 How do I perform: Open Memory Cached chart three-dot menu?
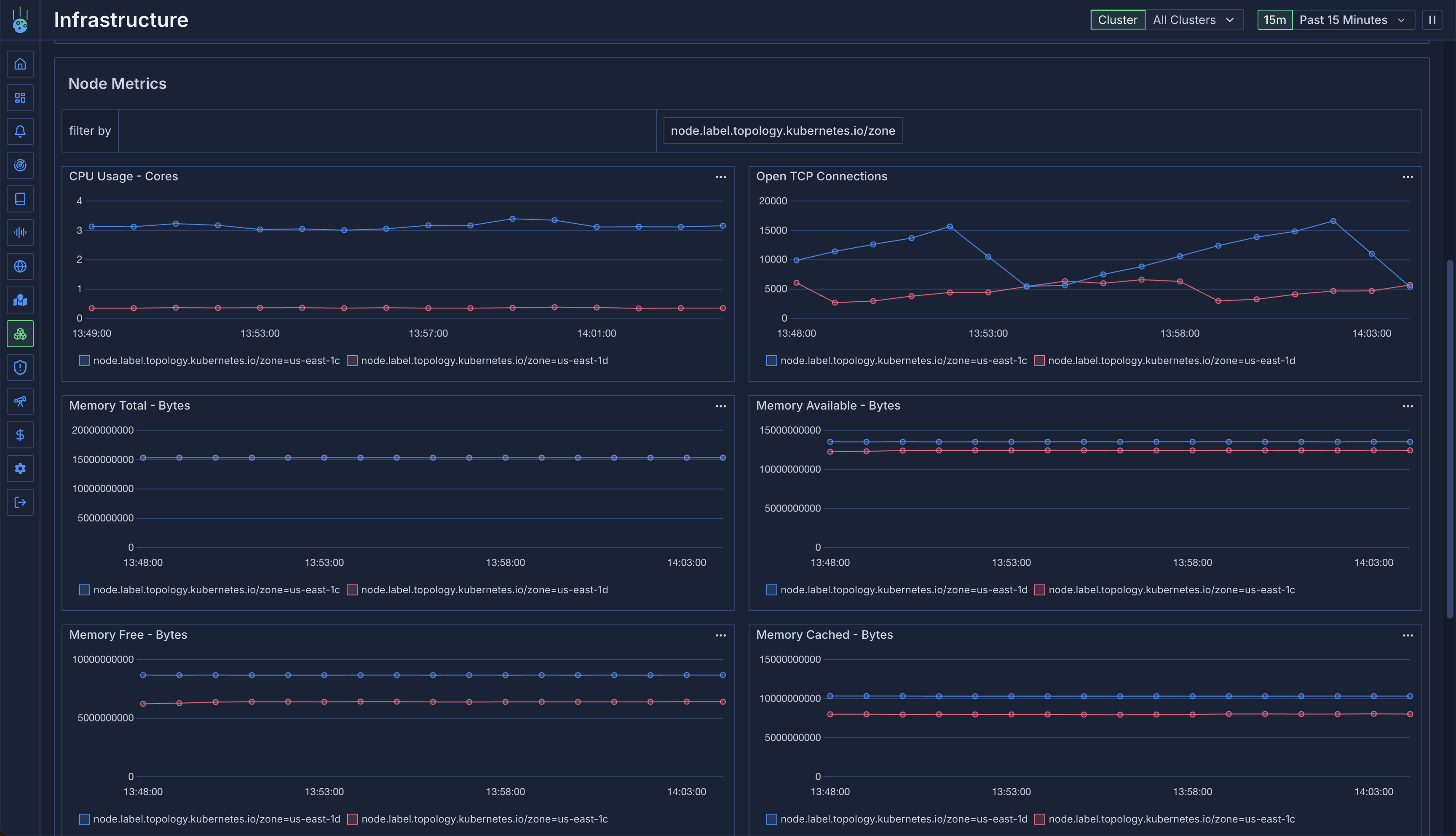tap(1407, 635)
